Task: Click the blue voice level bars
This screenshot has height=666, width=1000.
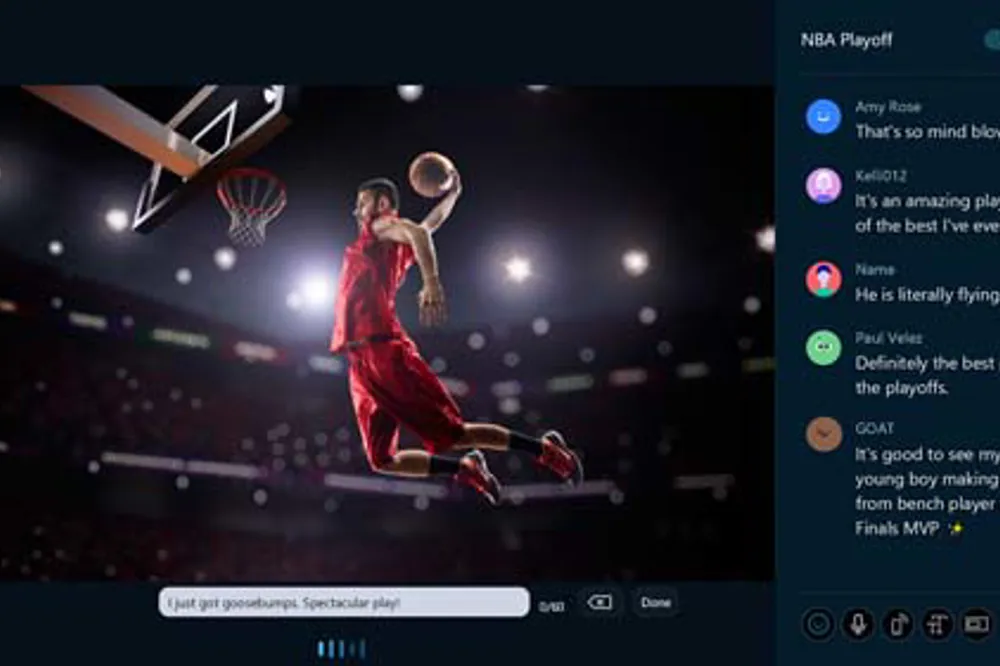Action: (x=340, y=649)
